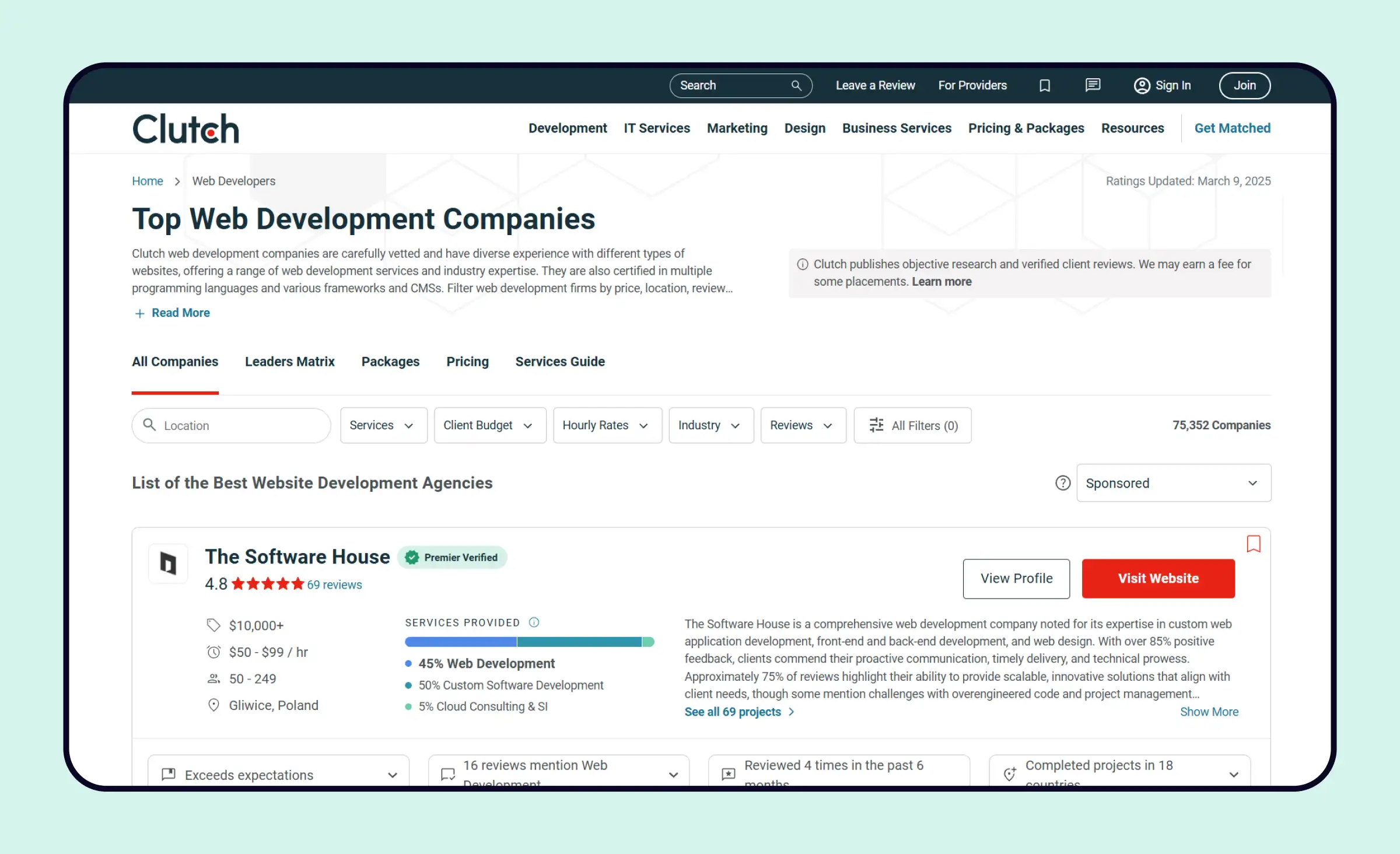Click info icon next to Services Provided
Screen dimensions: 1400x854
pyautogui.click(x=534, y=622)
